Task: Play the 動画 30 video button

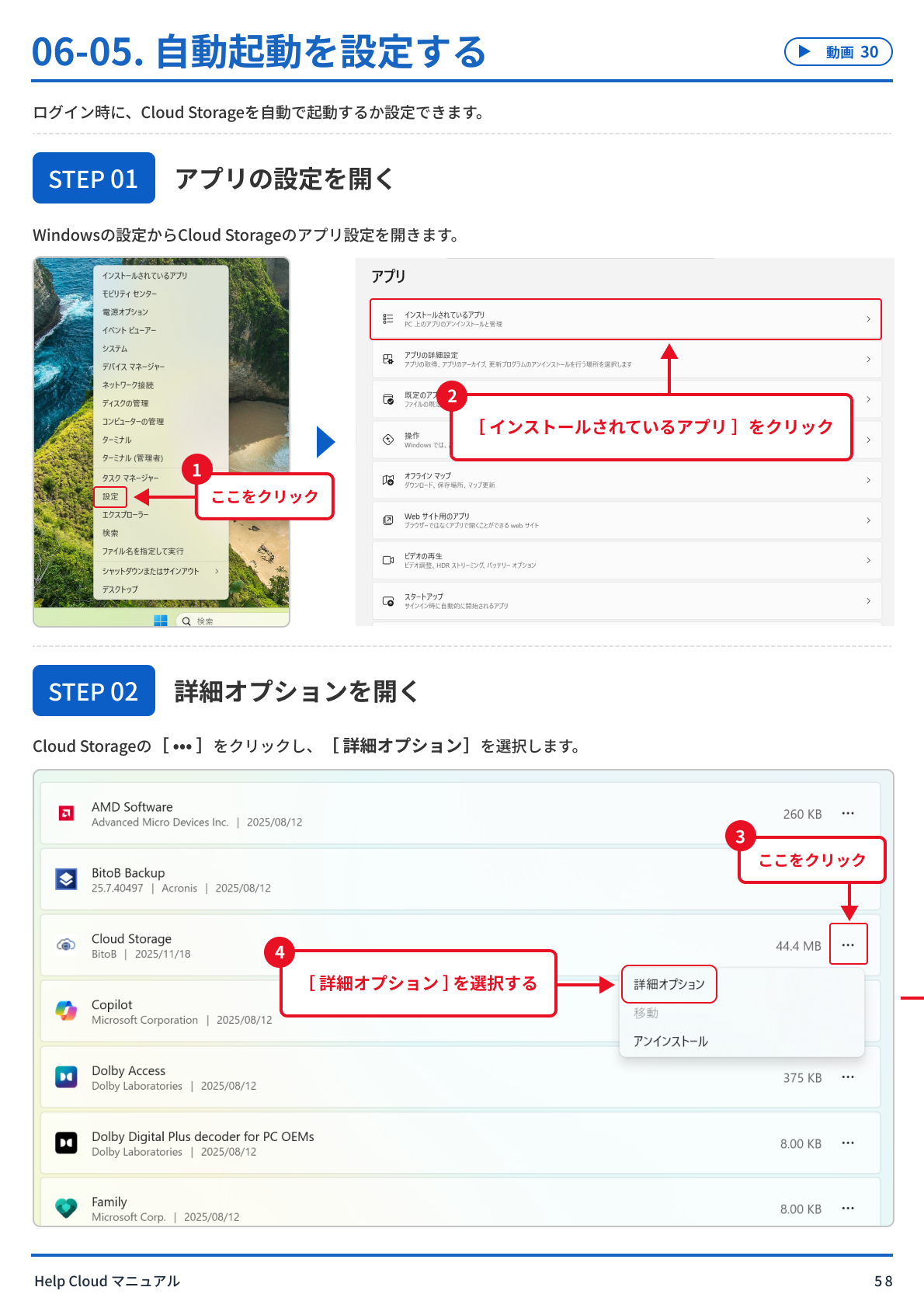Action: point(839,51)
